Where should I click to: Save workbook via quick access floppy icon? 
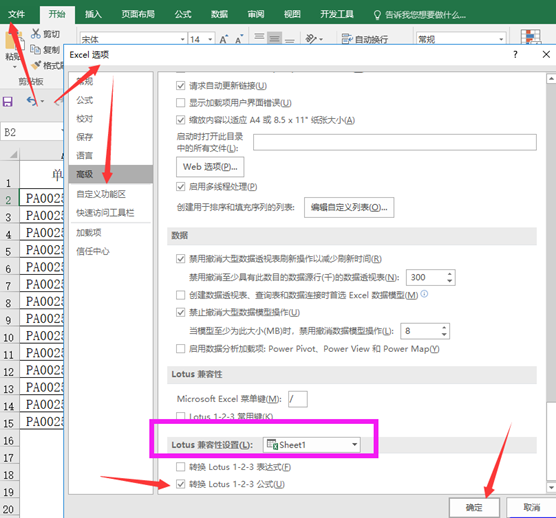[x=7, y=102]
